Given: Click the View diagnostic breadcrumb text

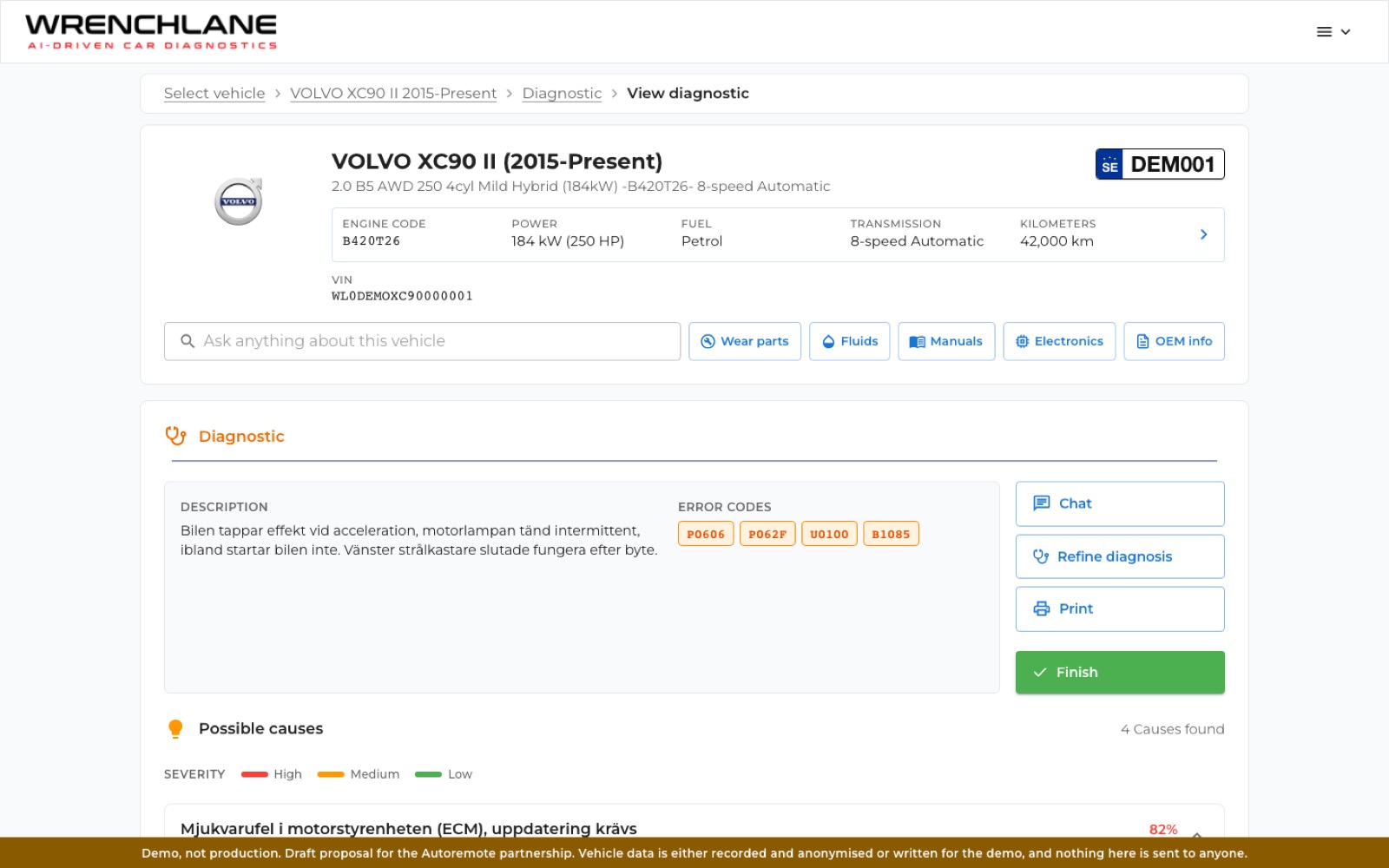Looking at the screenshot, I should (x=688, y=93).
